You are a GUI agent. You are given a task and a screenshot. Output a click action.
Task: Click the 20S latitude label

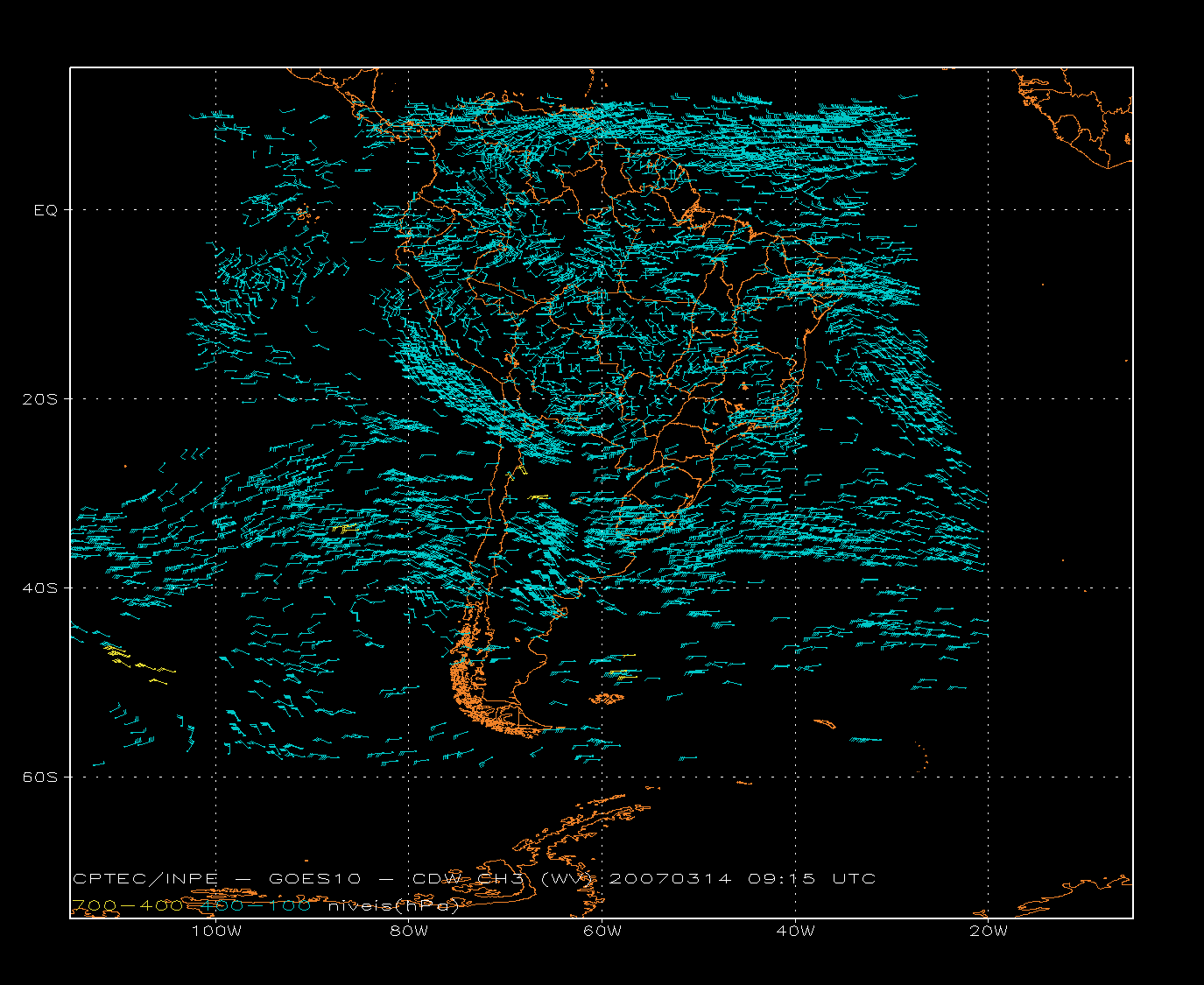(39, 399)
